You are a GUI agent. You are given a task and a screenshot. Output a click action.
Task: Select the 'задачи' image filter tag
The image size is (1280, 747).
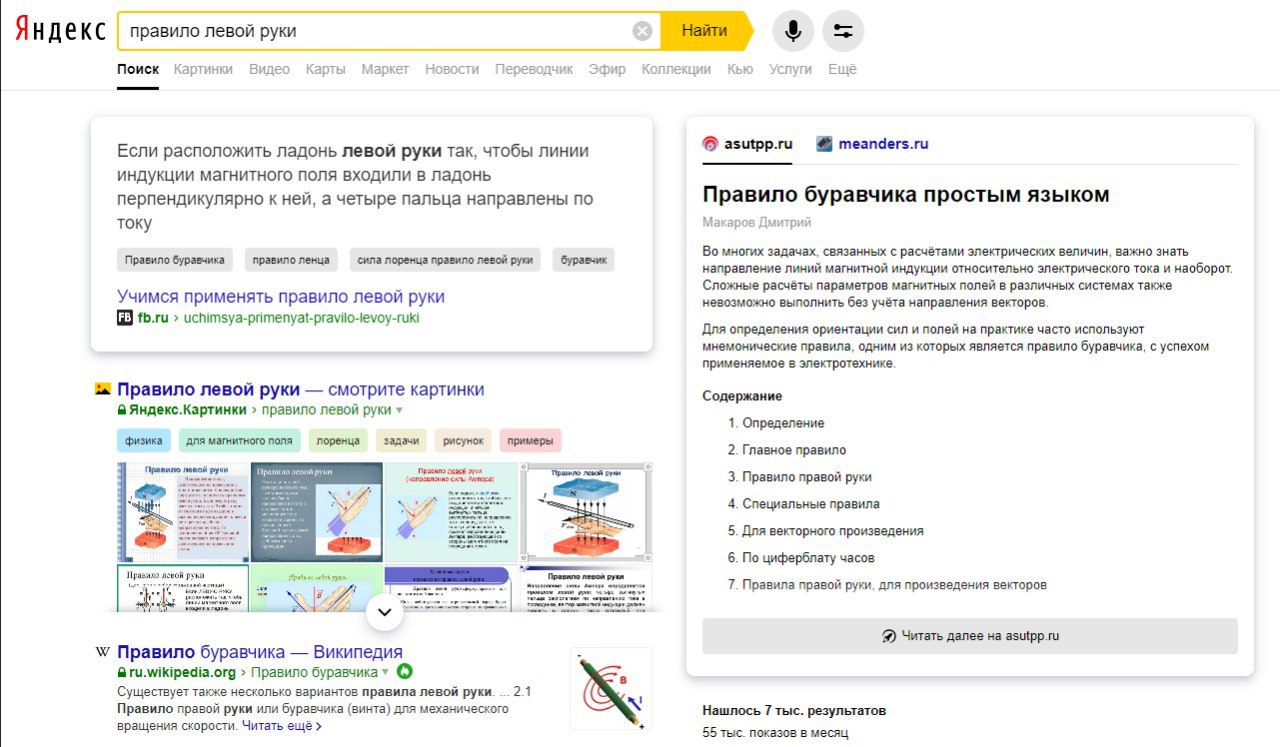[x=401, y=441]
